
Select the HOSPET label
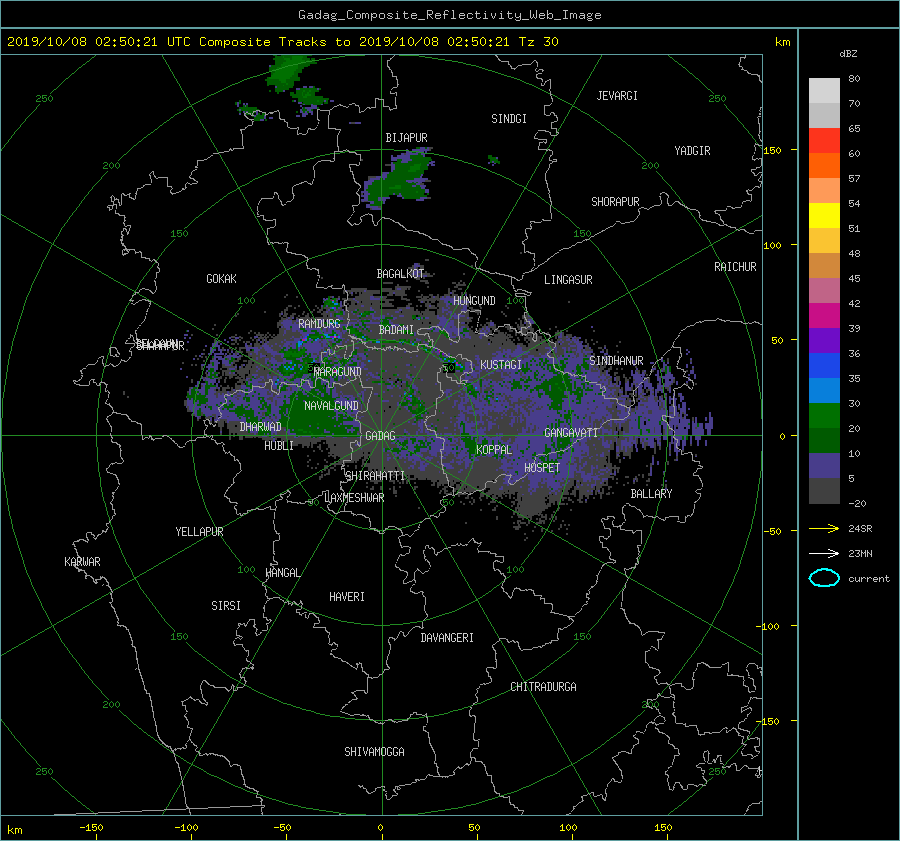tap(542, 468)
